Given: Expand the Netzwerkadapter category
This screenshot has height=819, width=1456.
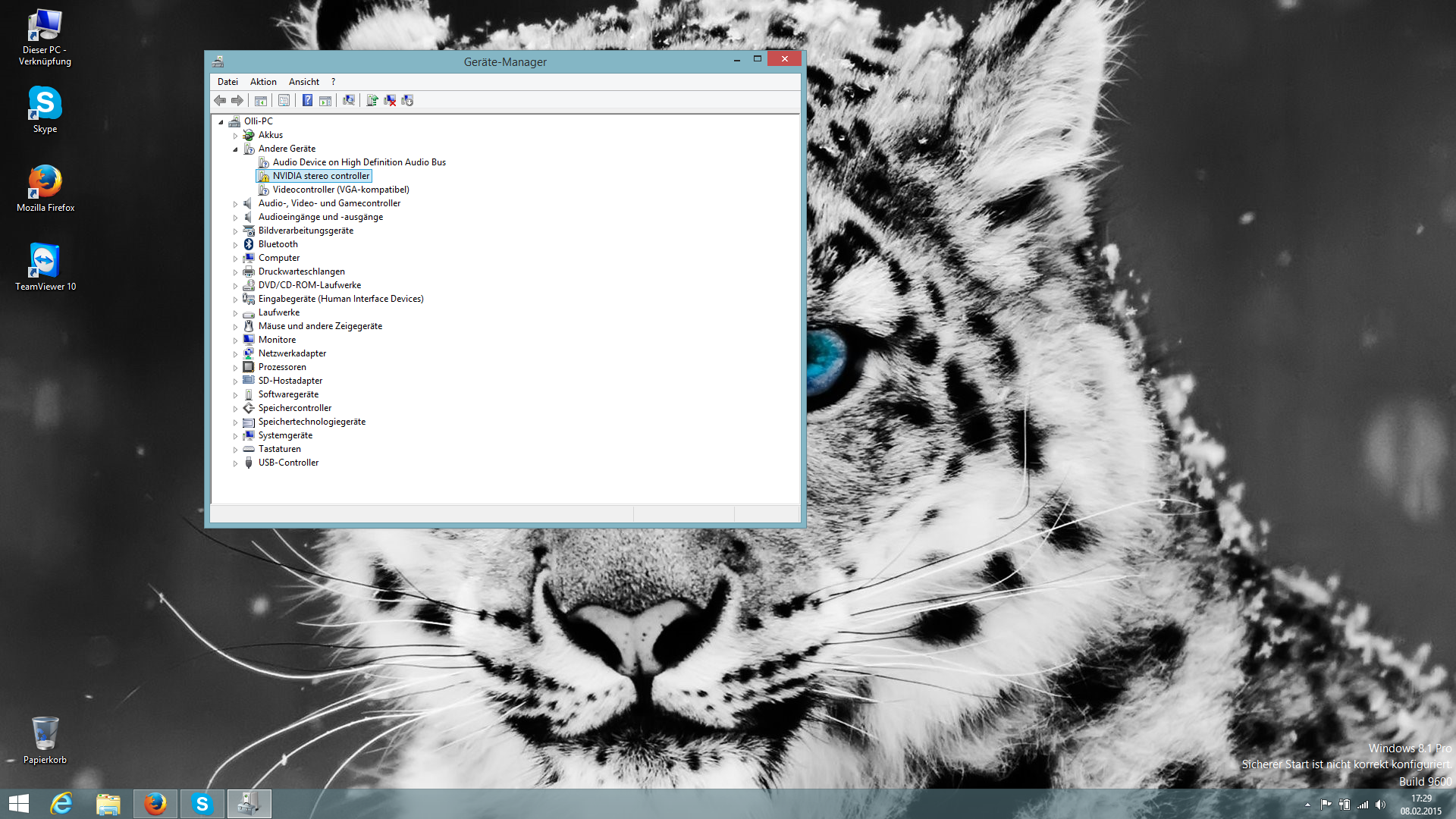Looking at the screenshot, I should 235,354.
